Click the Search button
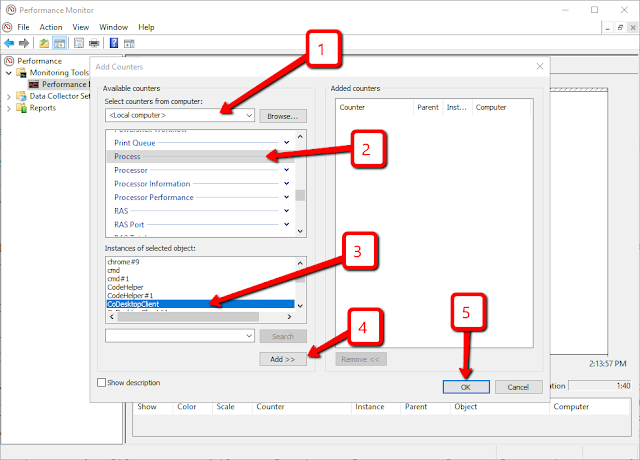 (283, 336)
